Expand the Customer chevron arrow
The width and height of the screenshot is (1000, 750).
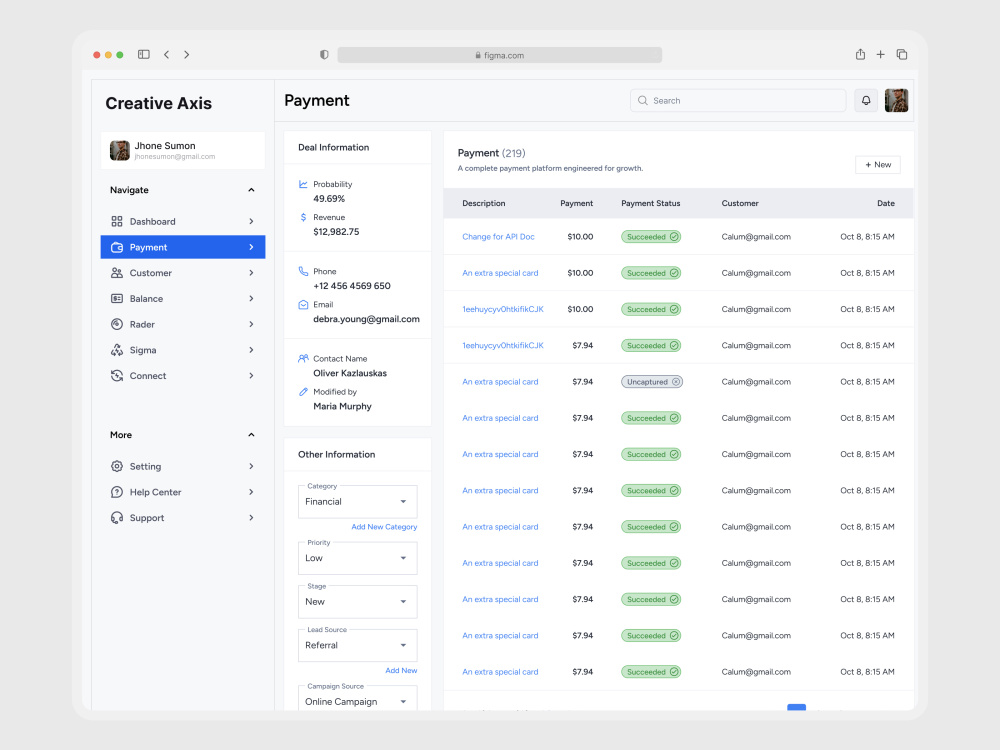coord(251,273)
